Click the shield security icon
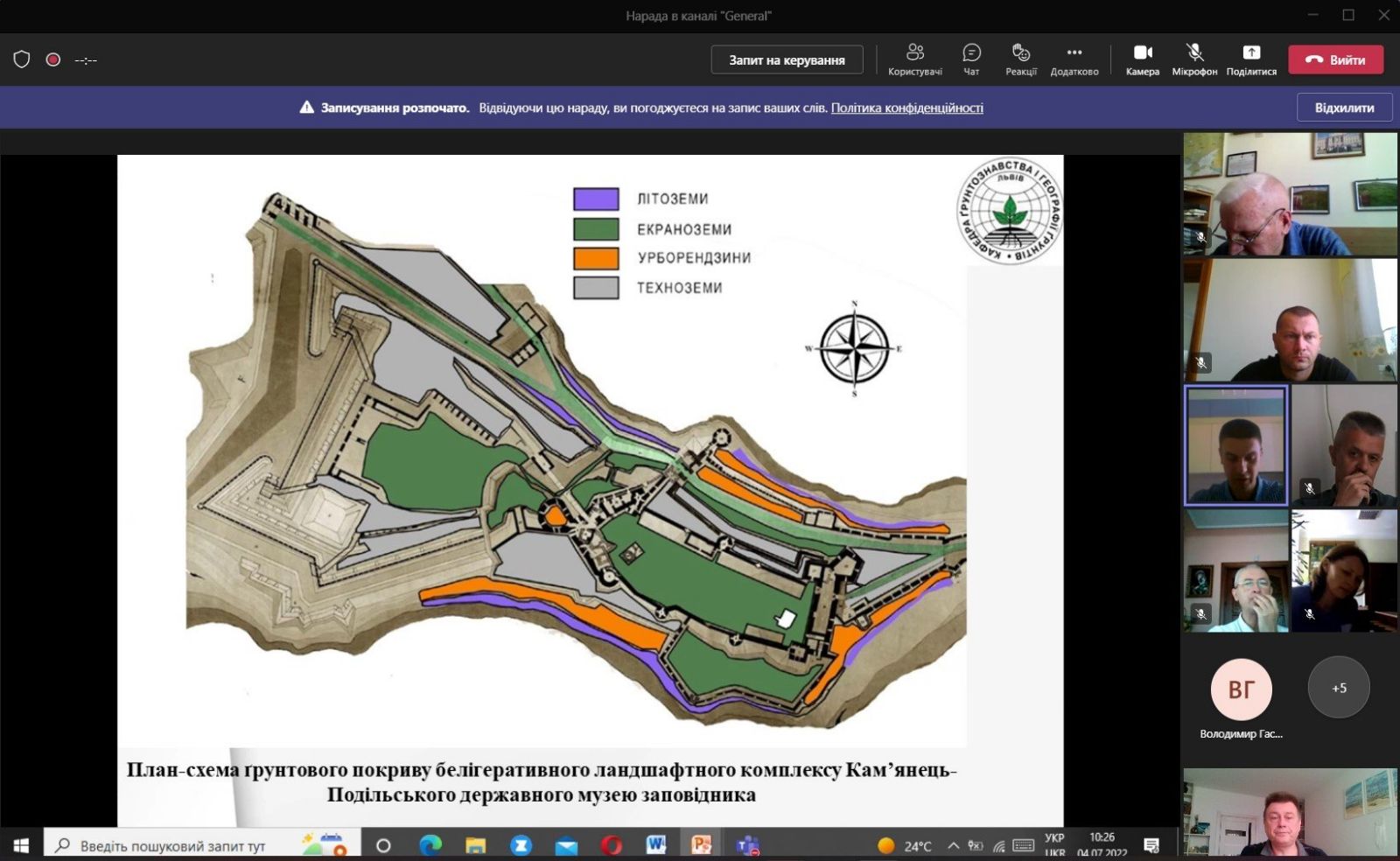 22,59
